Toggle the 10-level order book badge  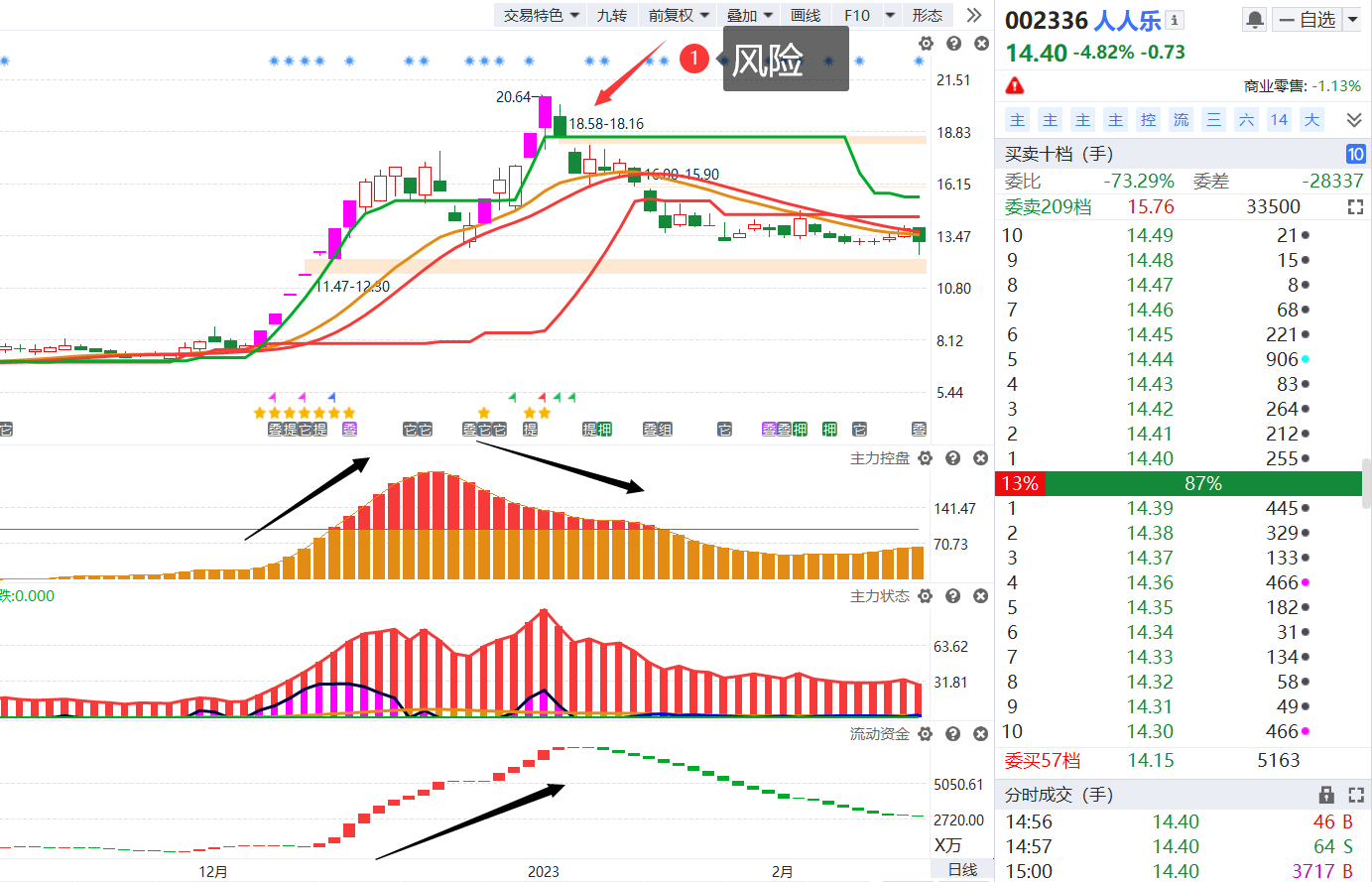[x=1355, y=154]
